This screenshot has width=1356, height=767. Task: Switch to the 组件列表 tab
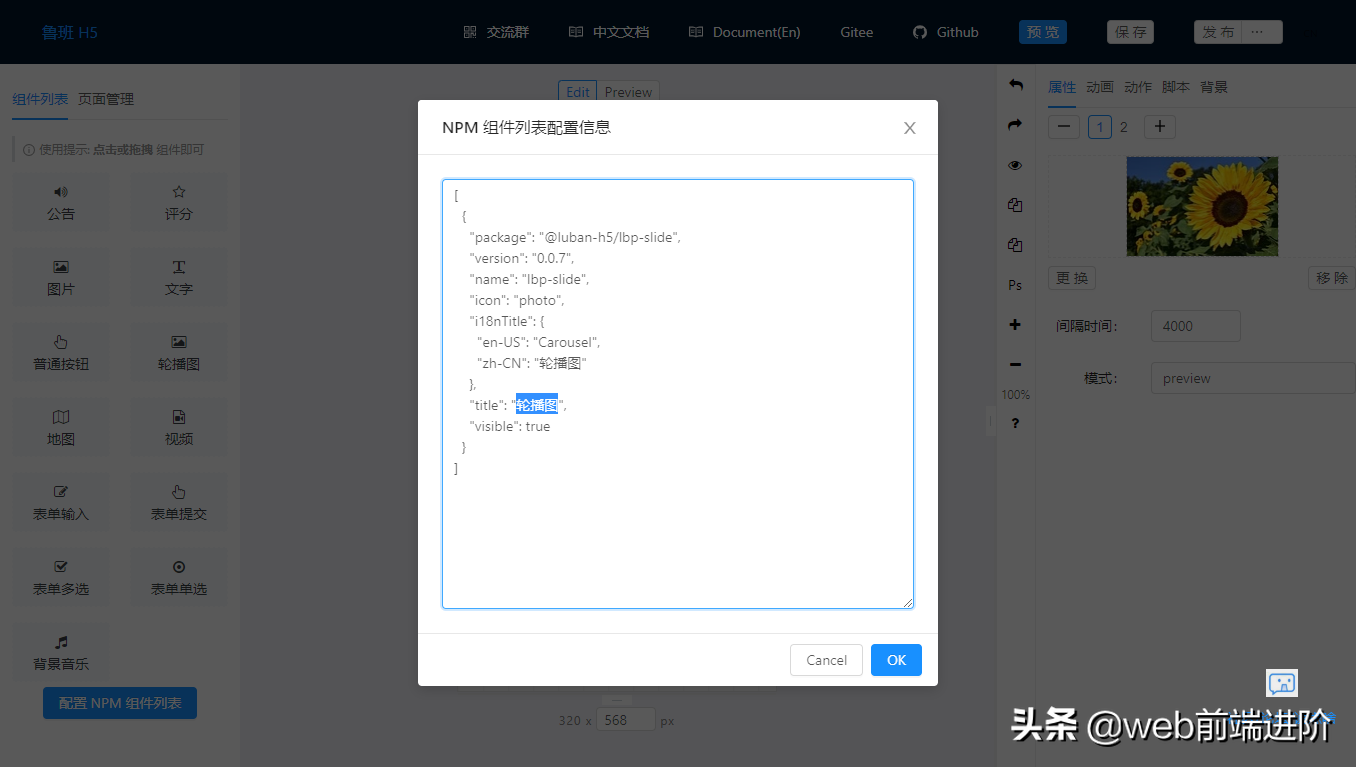click(x=41, y=99)
